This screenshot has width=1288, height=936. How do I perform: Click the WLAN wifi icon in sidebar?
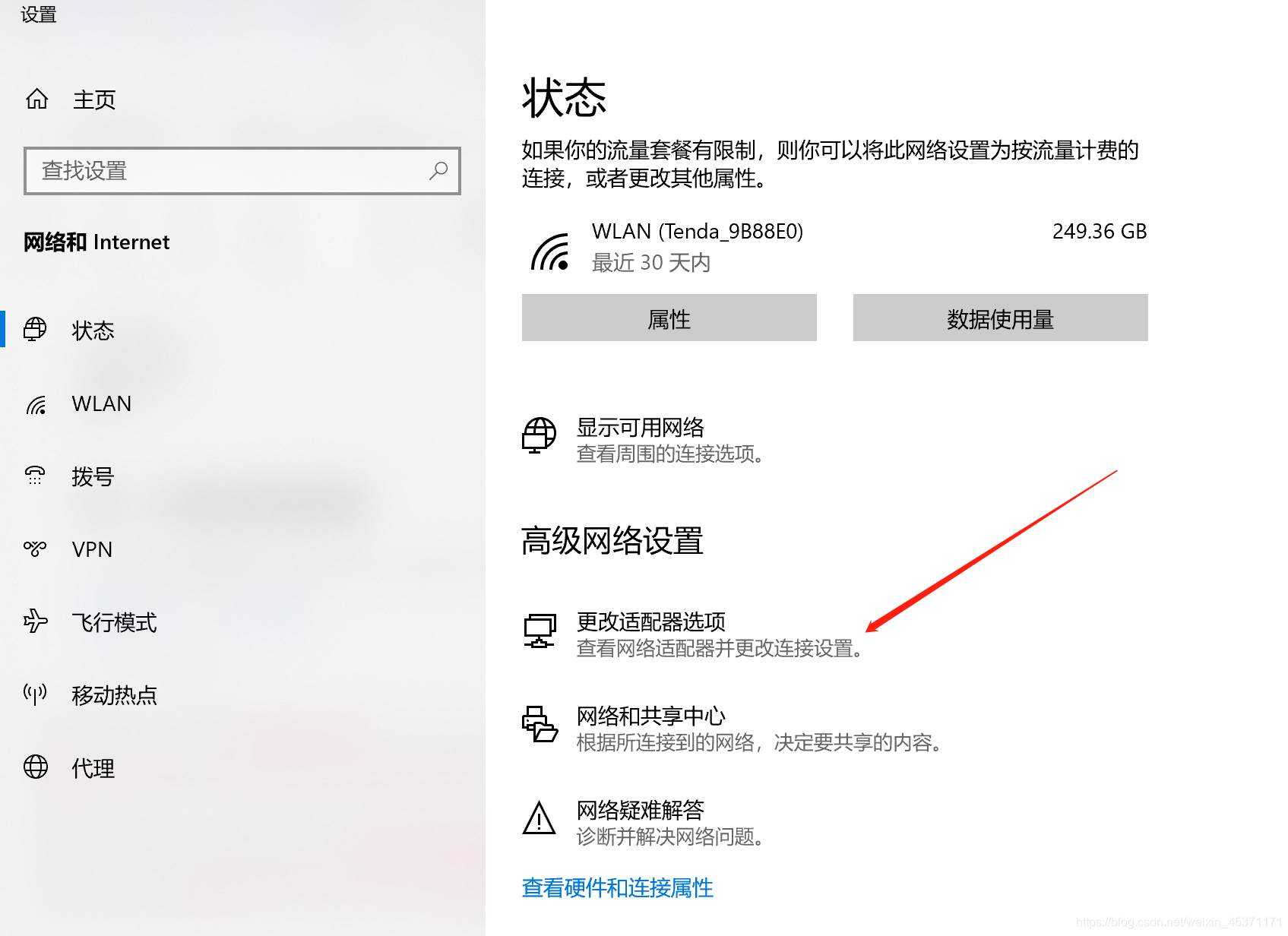36,404
